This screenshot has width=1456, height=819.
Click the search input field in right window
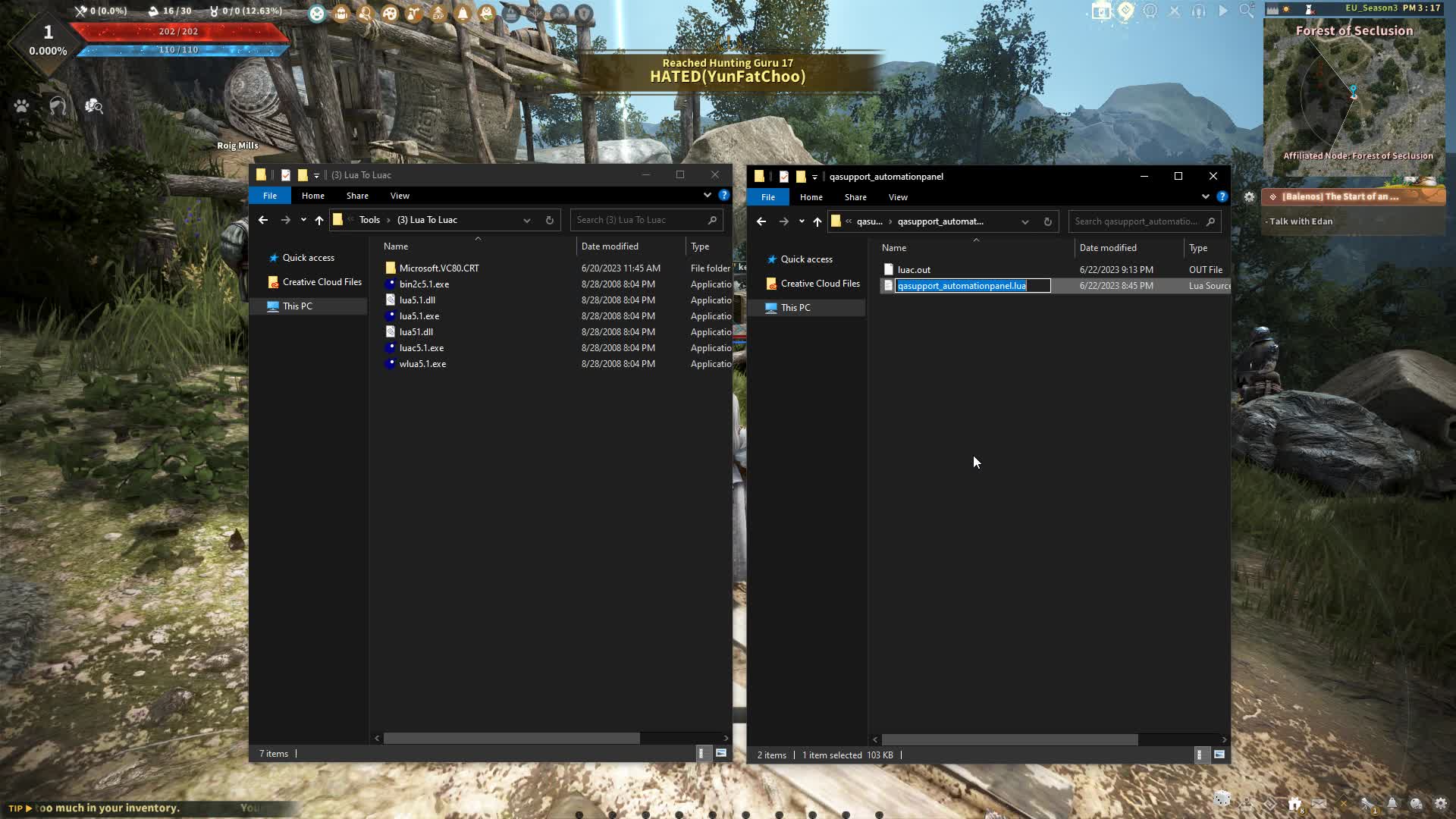click(x=1140, y=221)
